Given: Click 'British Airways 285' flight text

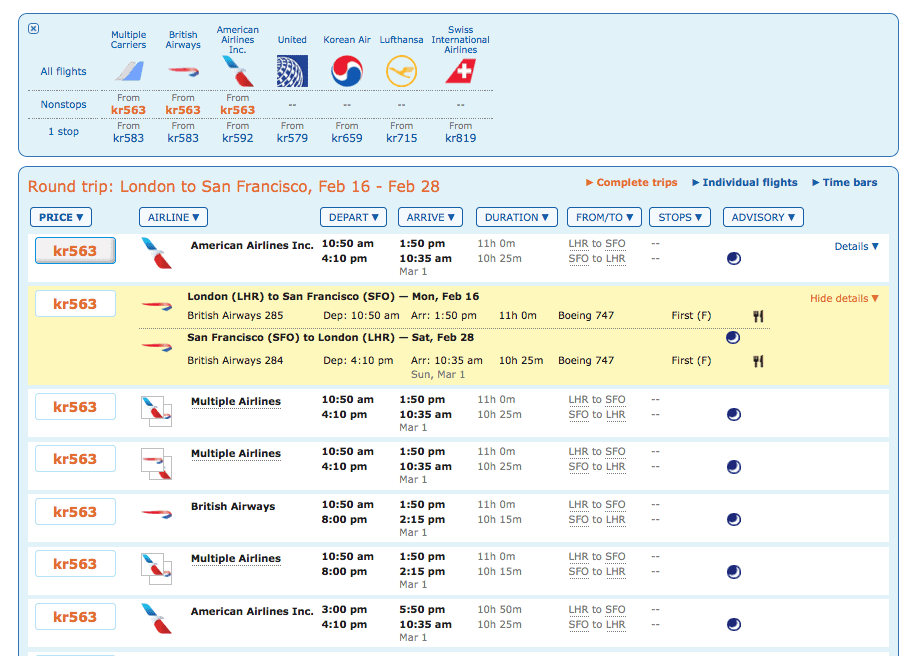Looking at the screenshot, I should click(235, 316).
